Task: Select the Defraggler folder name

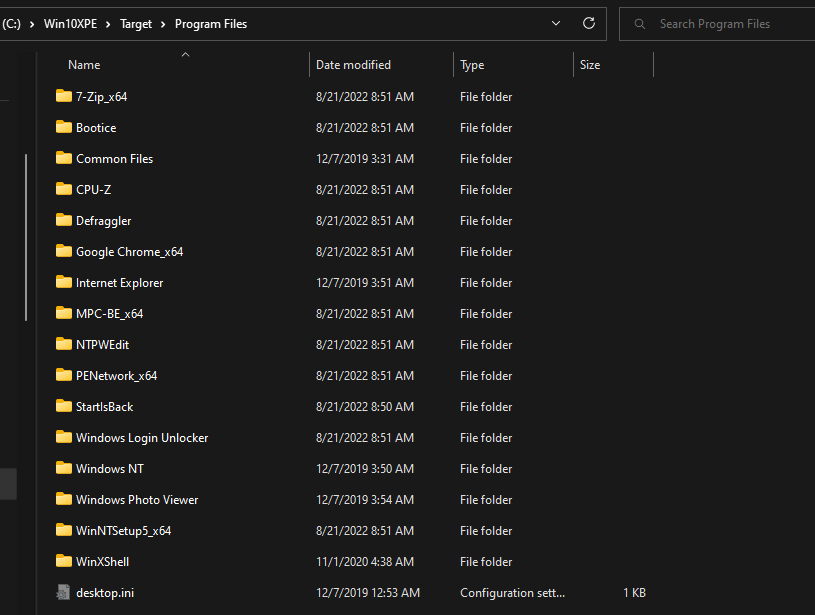Action: pyautogui.click(x=103, y=221)
